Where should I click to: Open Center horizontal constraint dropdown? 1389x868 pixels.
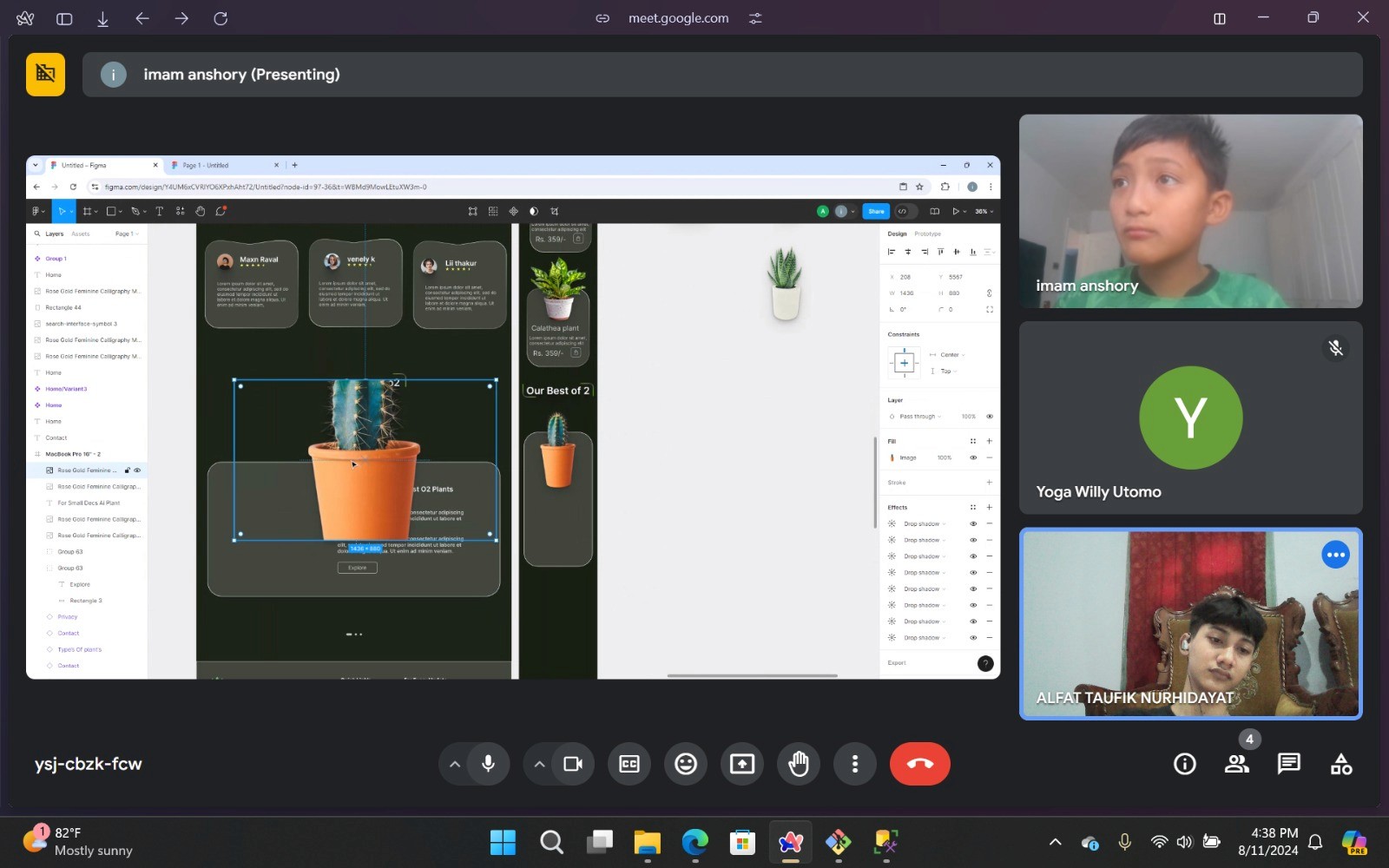[x=951, y=355]
